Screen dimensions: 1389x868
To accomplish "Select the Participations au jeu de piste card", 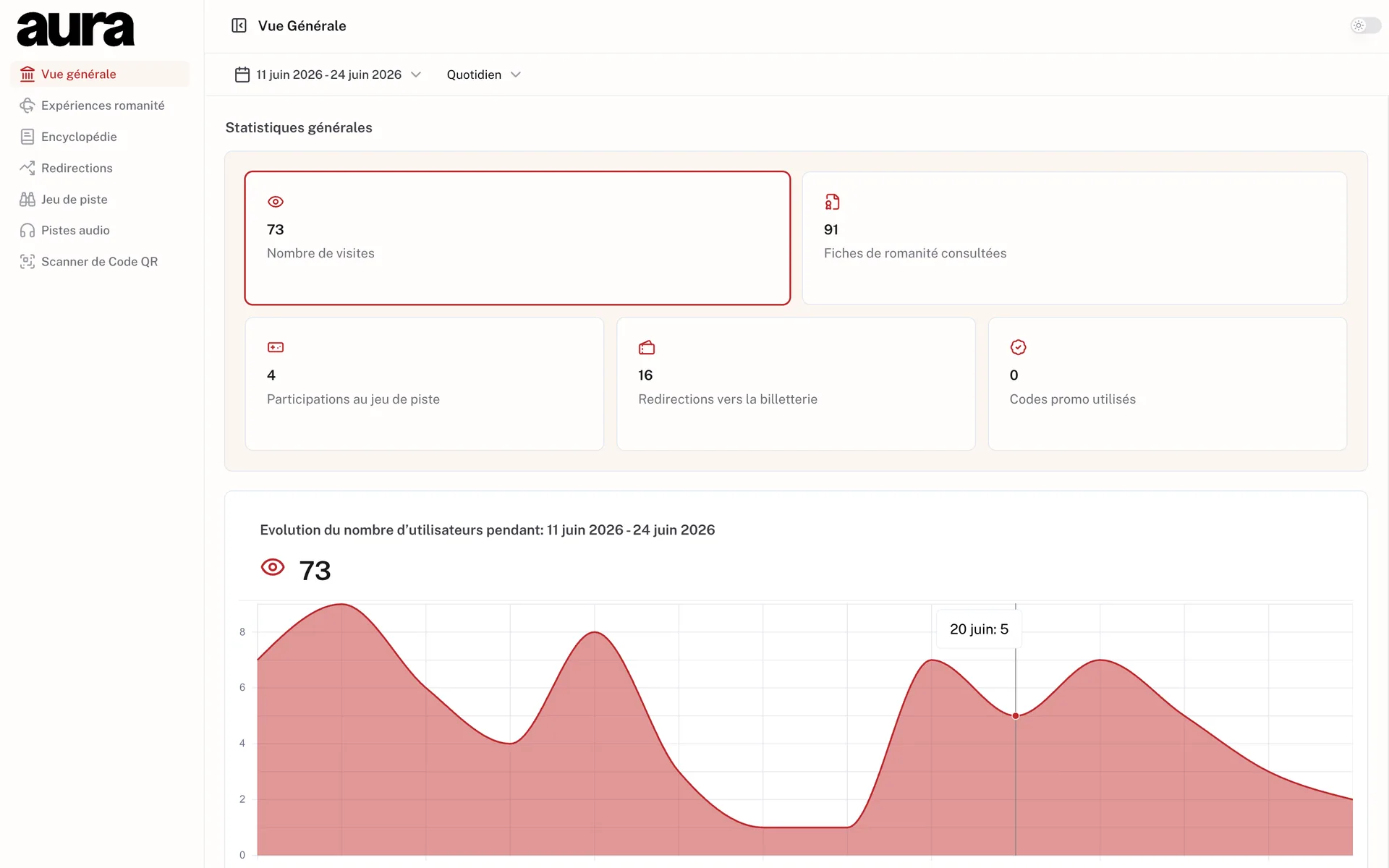I will click(x=425, y=384).
